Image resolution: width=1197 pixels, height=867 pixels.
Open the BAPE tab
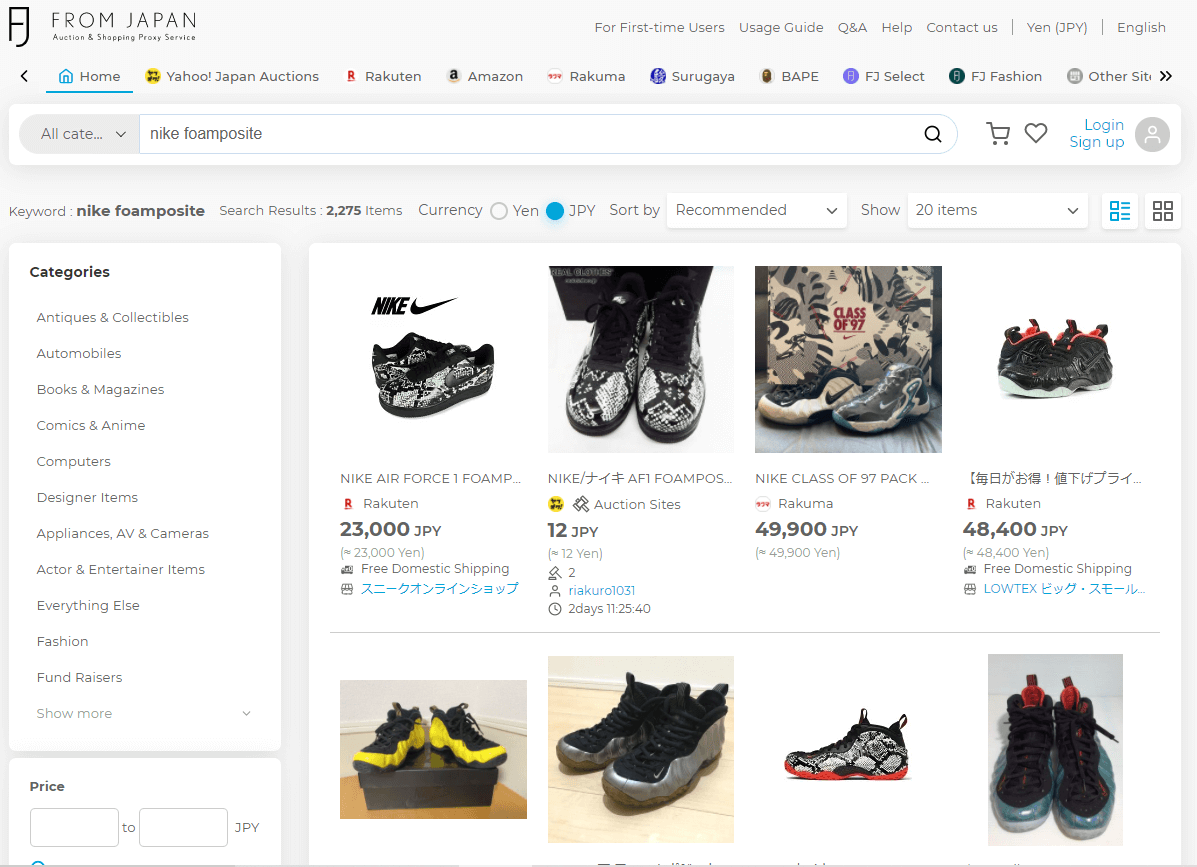[789, 76]
